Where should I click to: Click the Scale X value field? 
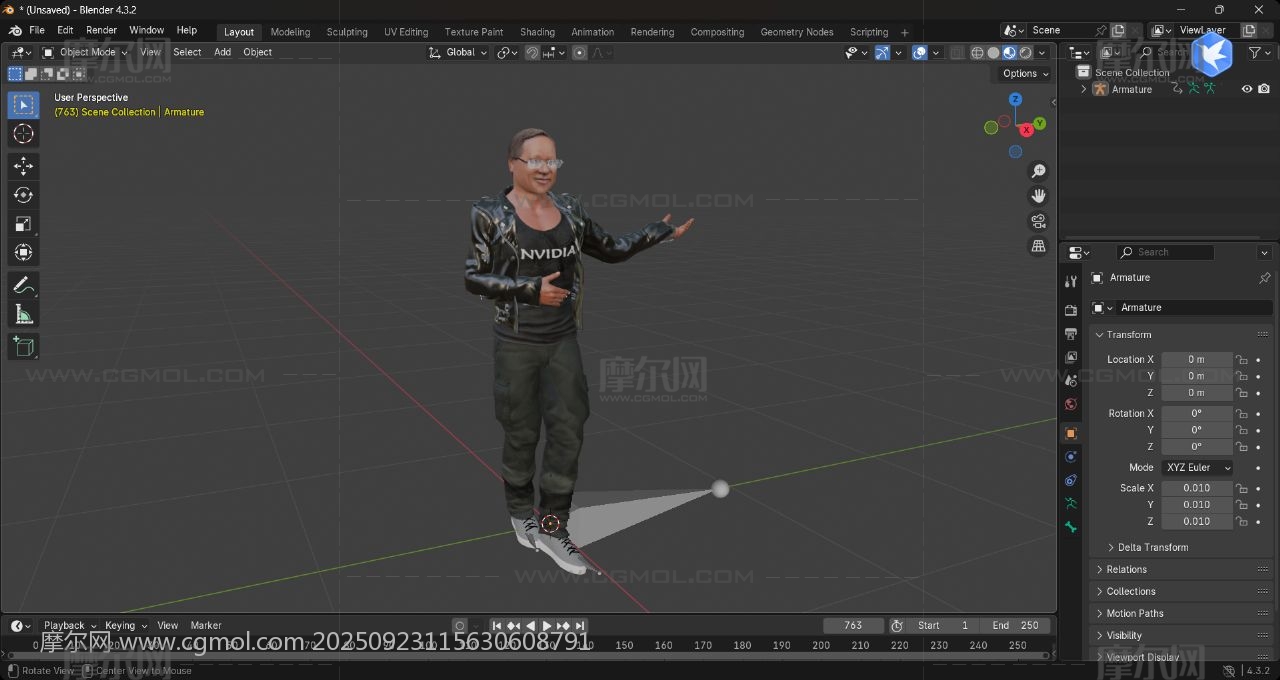tap(1196, 489)
